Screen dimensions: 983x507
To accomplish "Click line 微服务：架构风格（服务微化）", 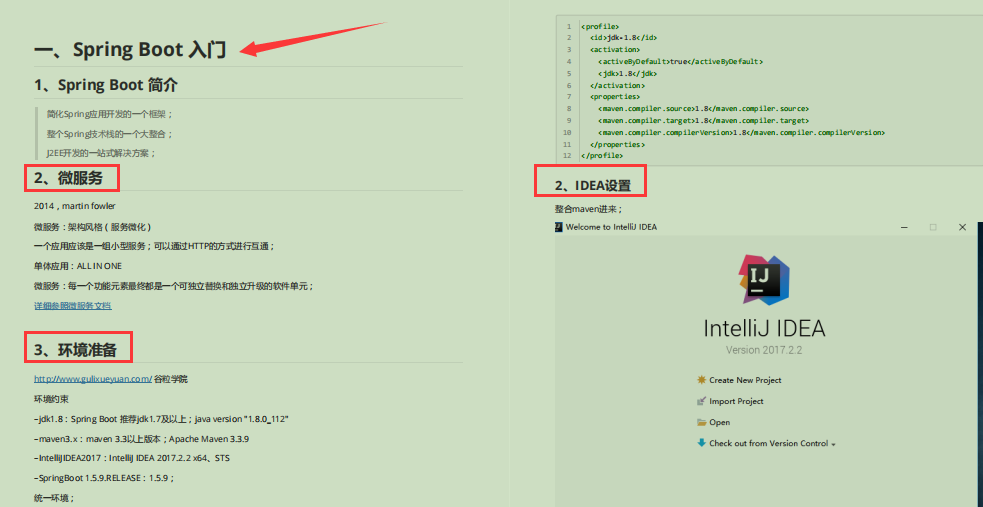I will (x=92, y=226).
